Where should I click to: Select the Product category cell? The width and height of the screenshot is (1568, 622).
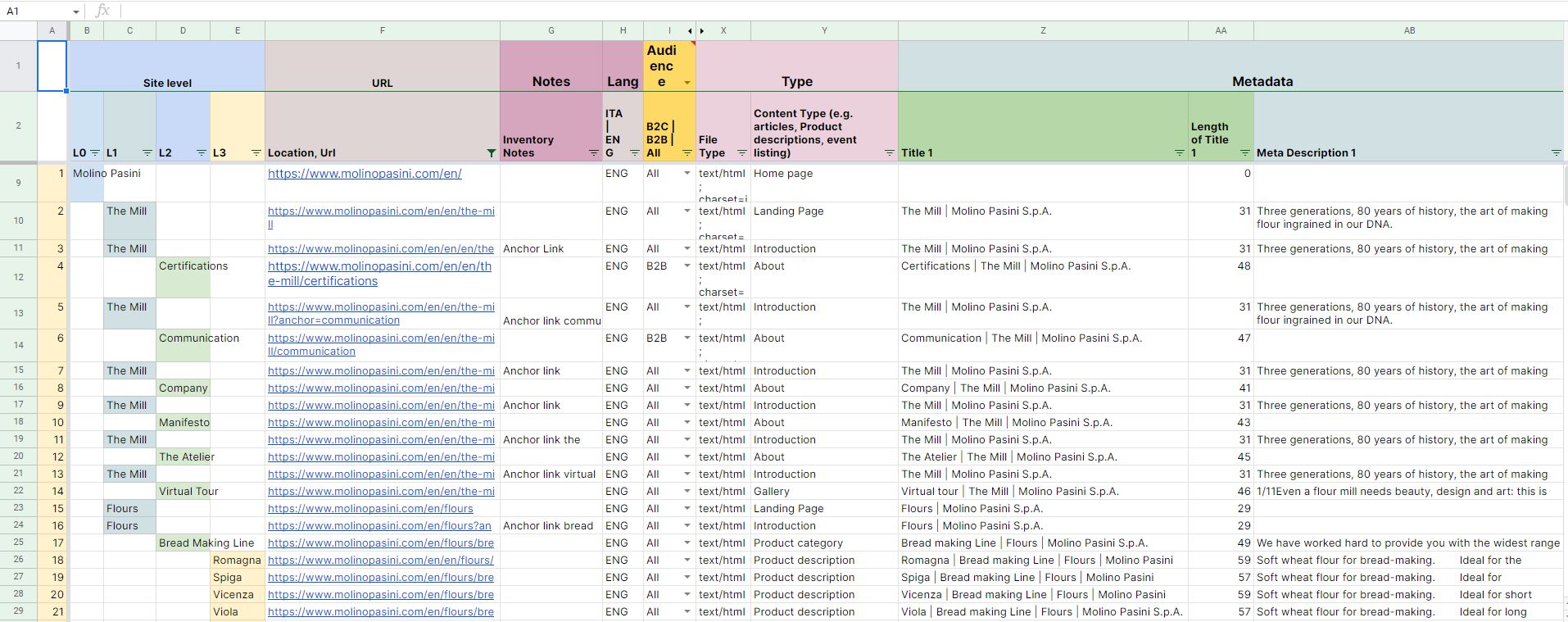click(x=824, y=543)
